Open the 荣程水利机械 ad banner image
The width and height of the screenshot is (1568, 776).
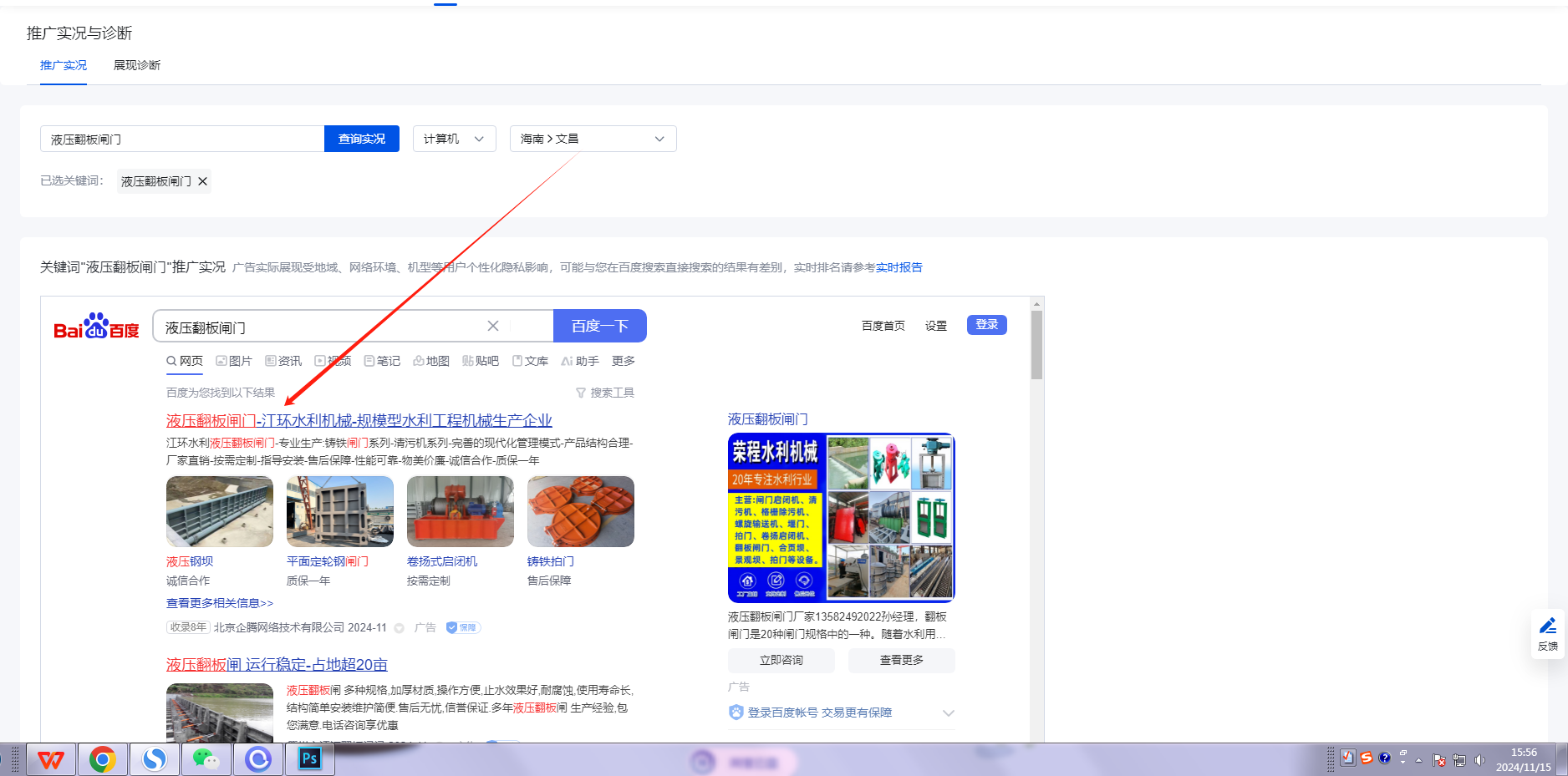(842, 518)
